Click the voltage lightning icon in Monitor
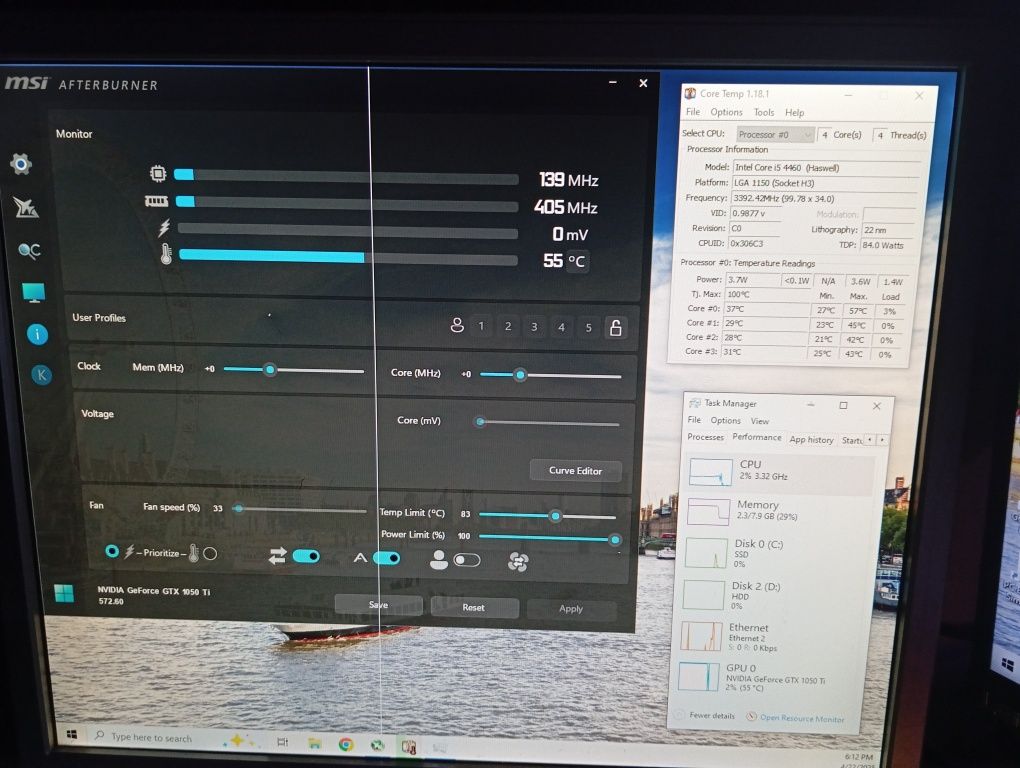The width and height of the screenshot is (1020, 768). tap(164, 228)
